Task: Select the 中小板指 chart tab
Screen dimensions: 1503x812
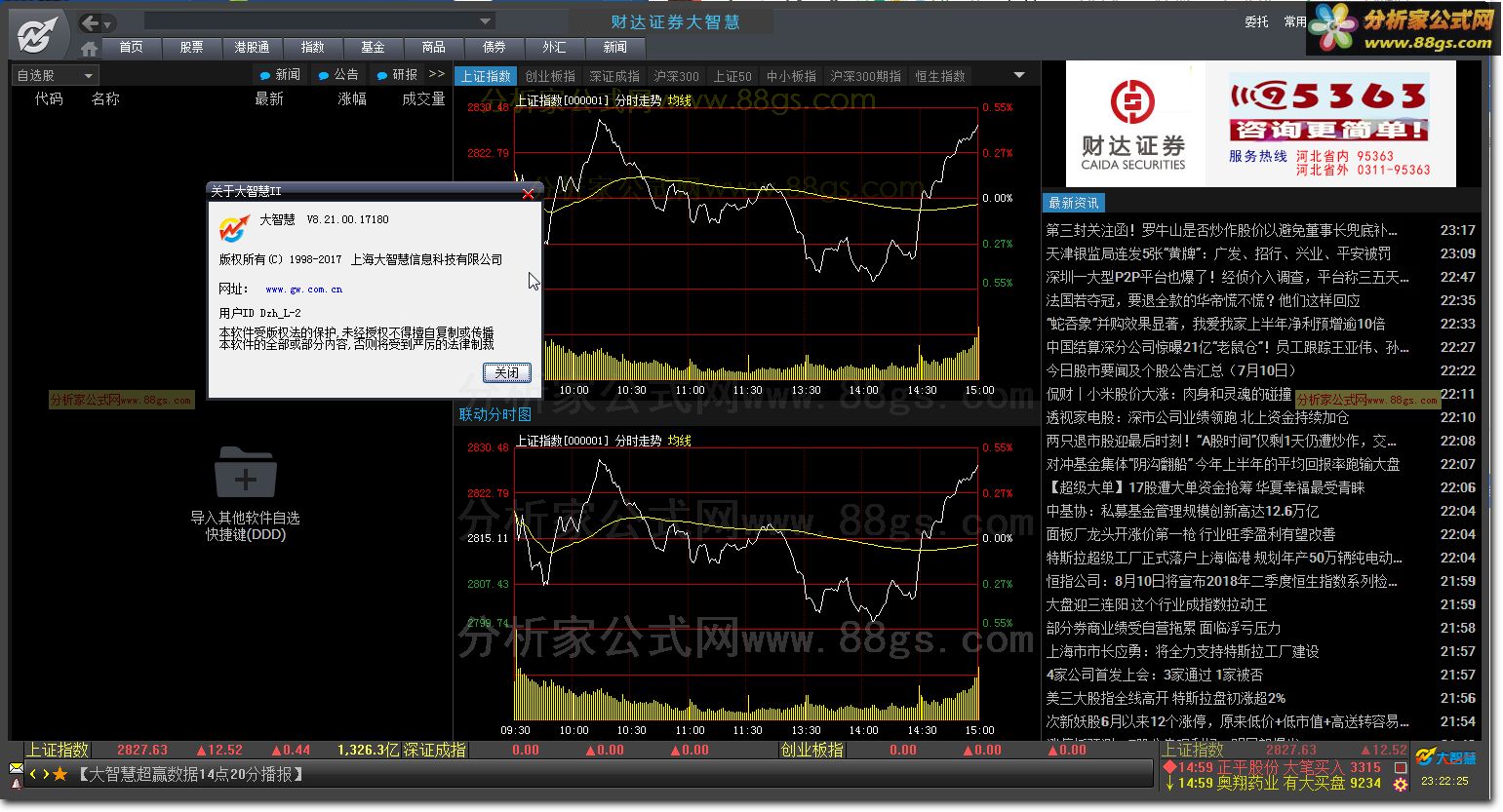Action: (791, 76)
